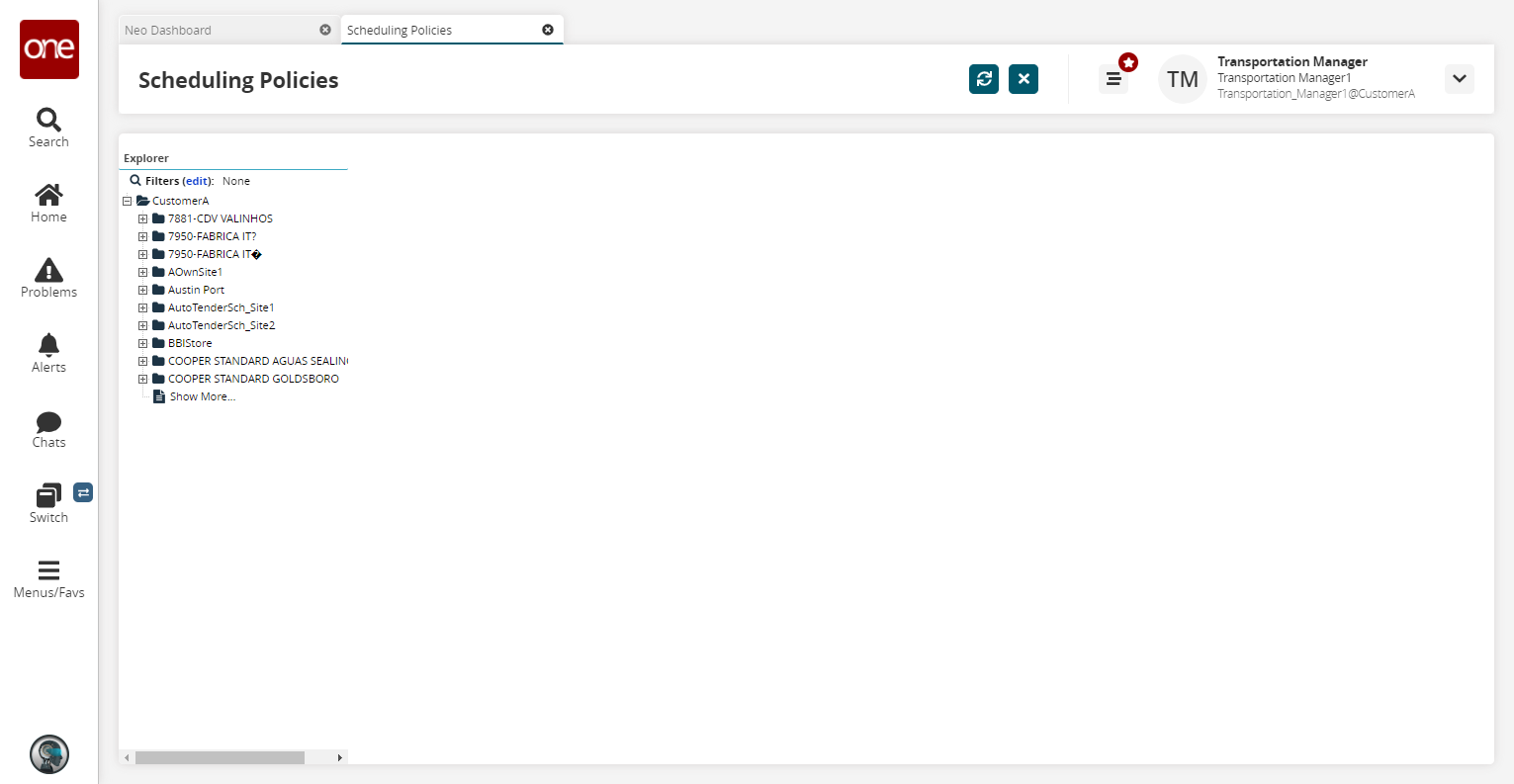Click Show More... in the tree
The width and height of the screenshot is (1514, 784).
click(x=203, y=396)
